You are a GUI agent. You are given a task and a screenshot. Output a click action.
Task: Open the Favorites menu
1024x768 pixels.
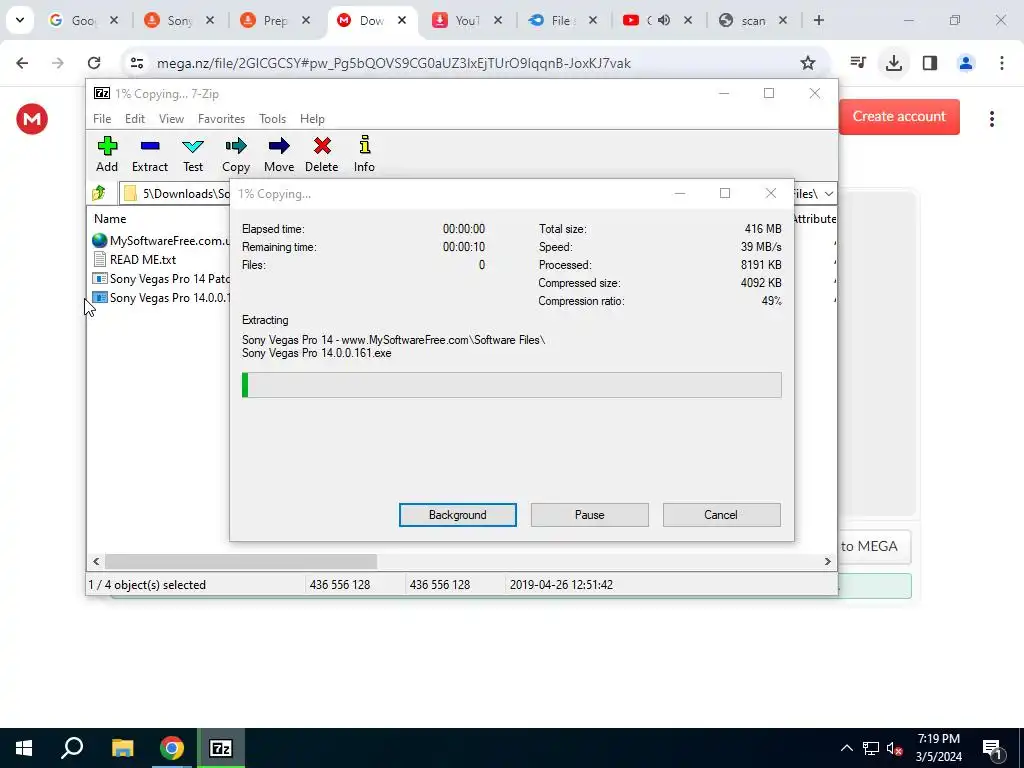[x=221, y=119]
